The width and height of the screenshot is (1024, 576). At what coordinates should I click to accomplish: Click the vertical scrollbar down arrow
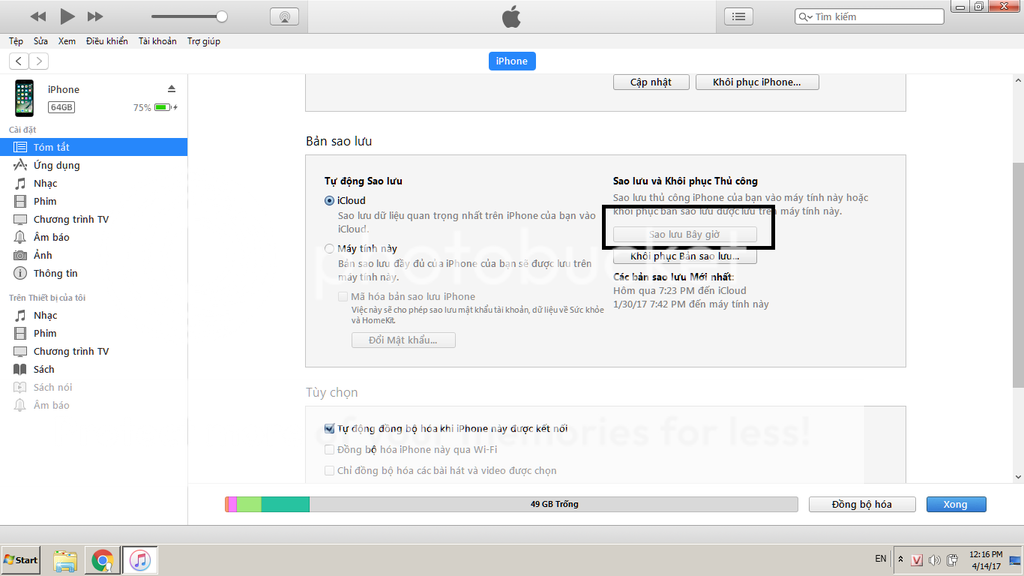(1018, 477)
